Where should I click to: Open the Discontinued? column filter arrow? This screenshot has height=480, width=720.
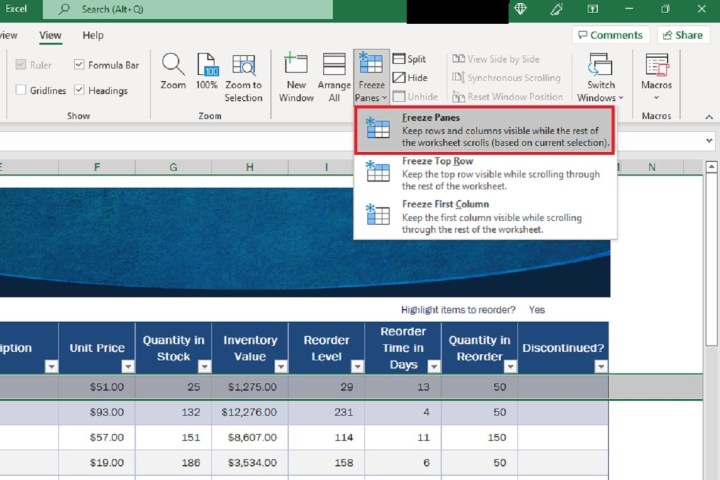(x=600, y=367)
